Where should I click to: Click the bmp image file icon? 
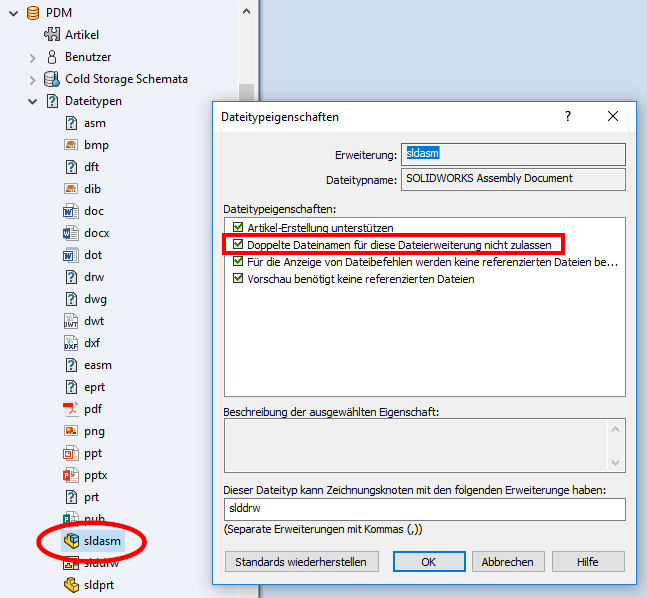[71, 145]
